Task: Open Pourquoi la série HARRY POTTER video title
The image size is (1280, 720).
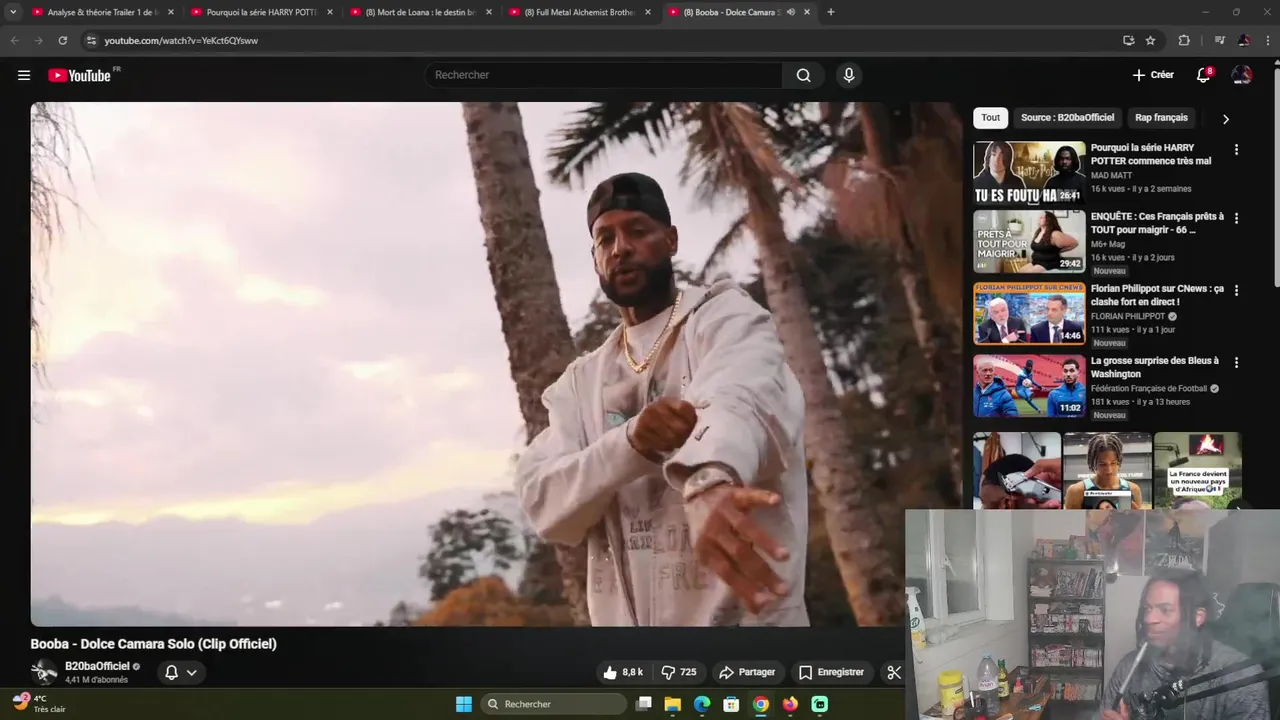Action: point(1150,154)
